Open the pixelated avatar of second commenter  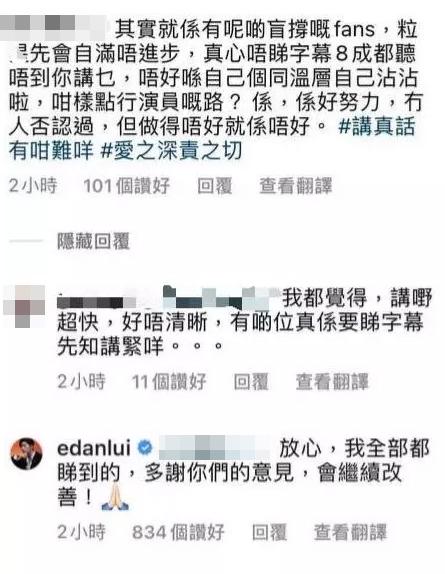(24, 306)
